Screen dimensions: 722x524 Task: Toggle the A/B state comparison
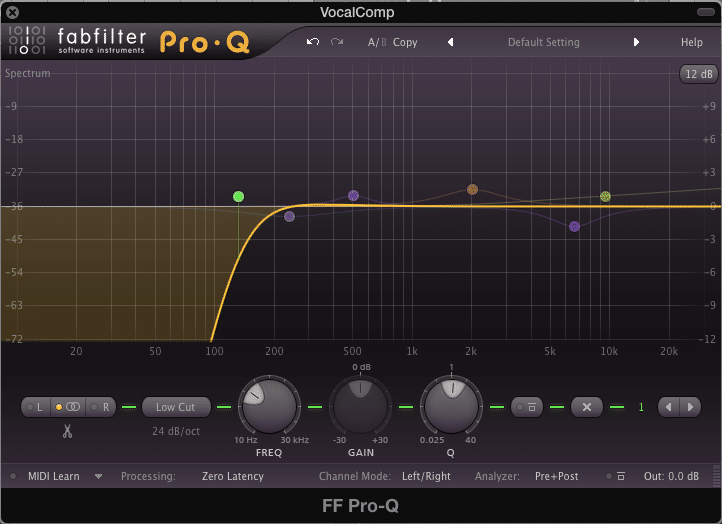click(x=377, y=42)
